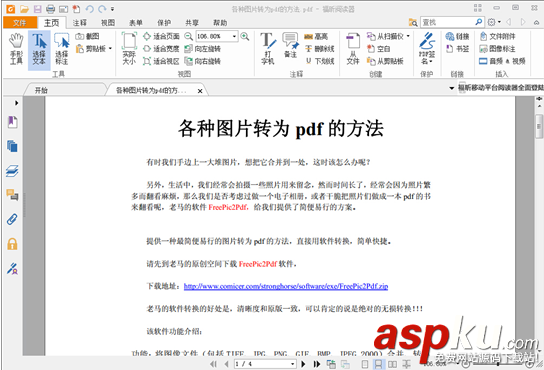Zoom out with the ribbon minus magnifier
The width and height of the screenshot is (544, 370).
coord(188,36)
